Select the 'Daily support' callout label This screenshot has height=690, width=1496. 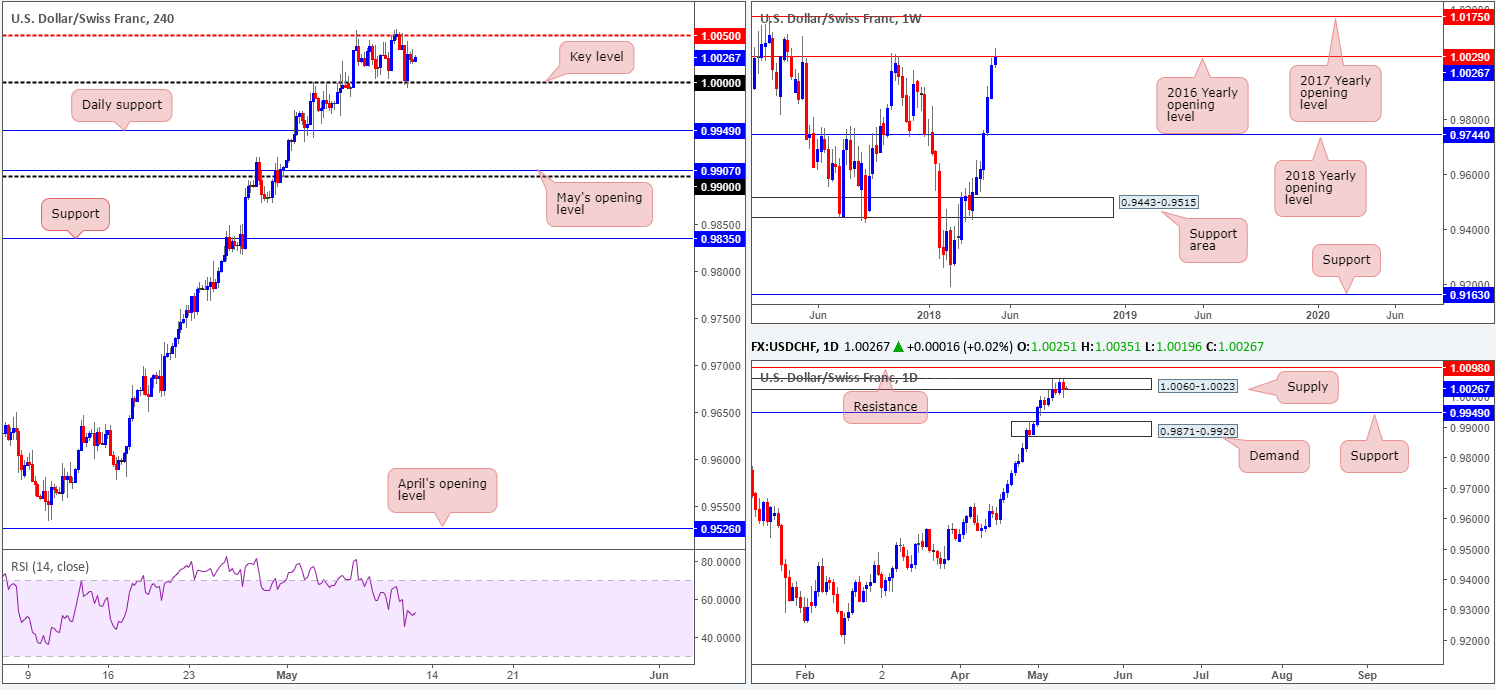(x=123, y=105)
